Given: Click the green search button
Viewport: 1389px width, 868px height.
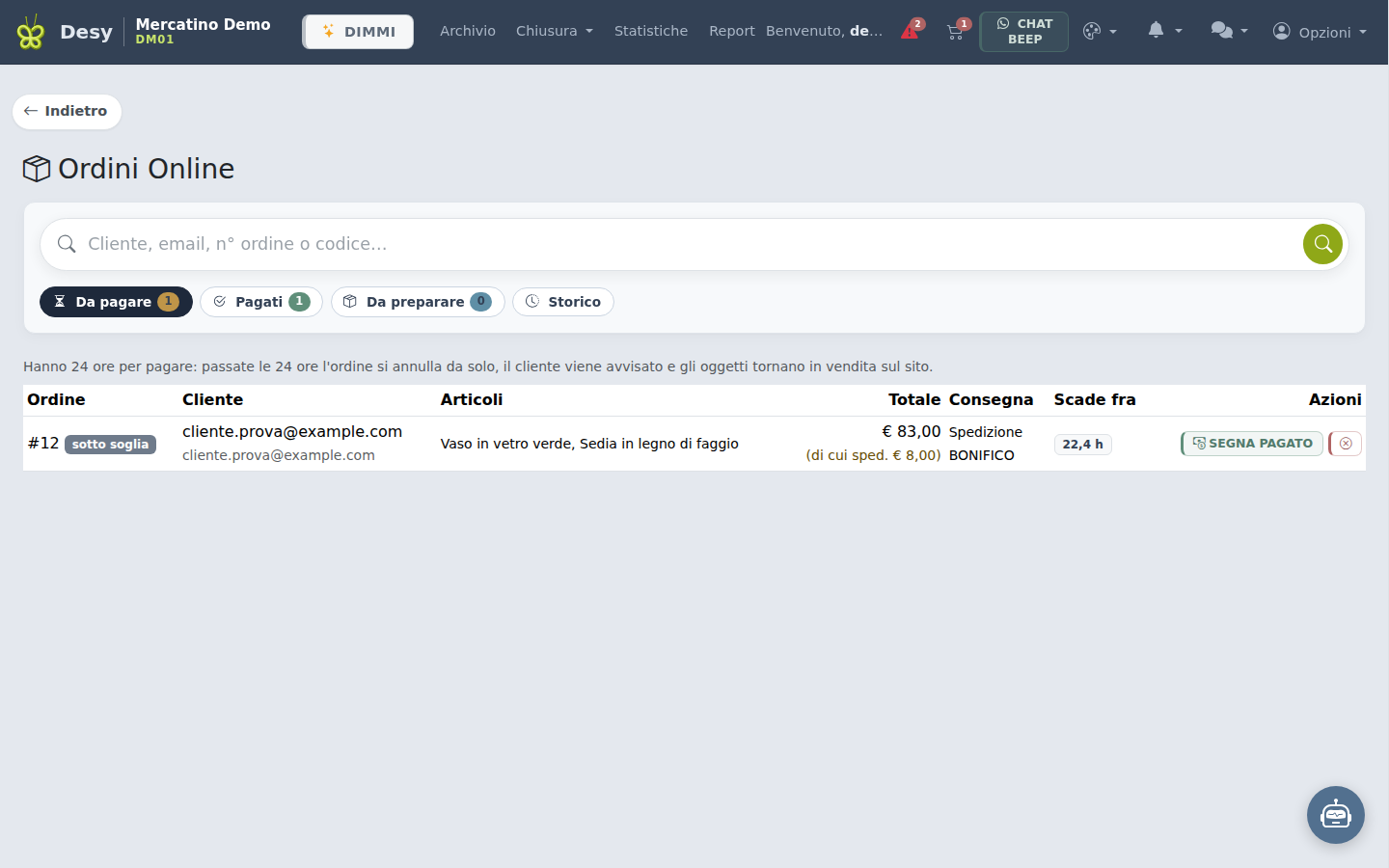Looking at the screenshot, I should (1322, 244).
